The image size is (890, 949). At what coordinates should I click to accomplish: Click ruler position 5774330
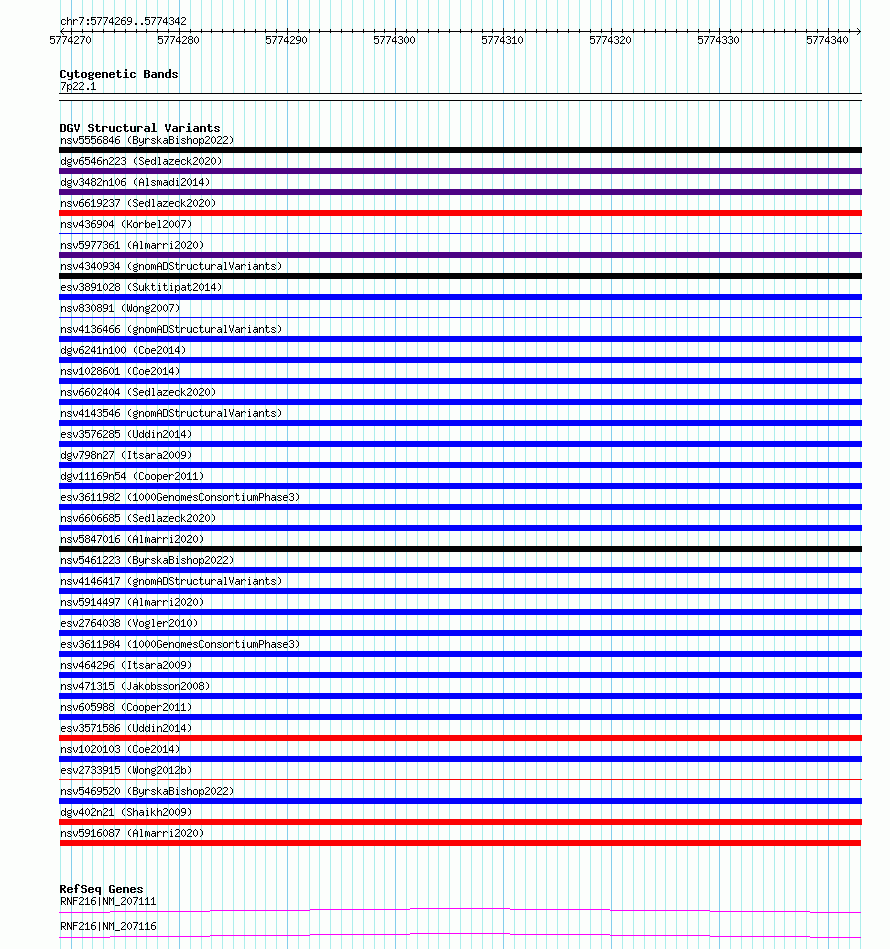pyautogui.click(x=718, y=40)
